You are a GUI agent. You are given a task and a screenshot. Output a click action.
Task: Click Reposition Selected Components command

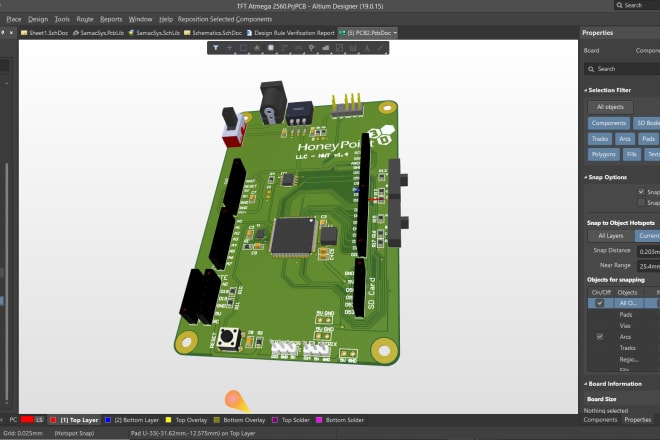point(225,19)
